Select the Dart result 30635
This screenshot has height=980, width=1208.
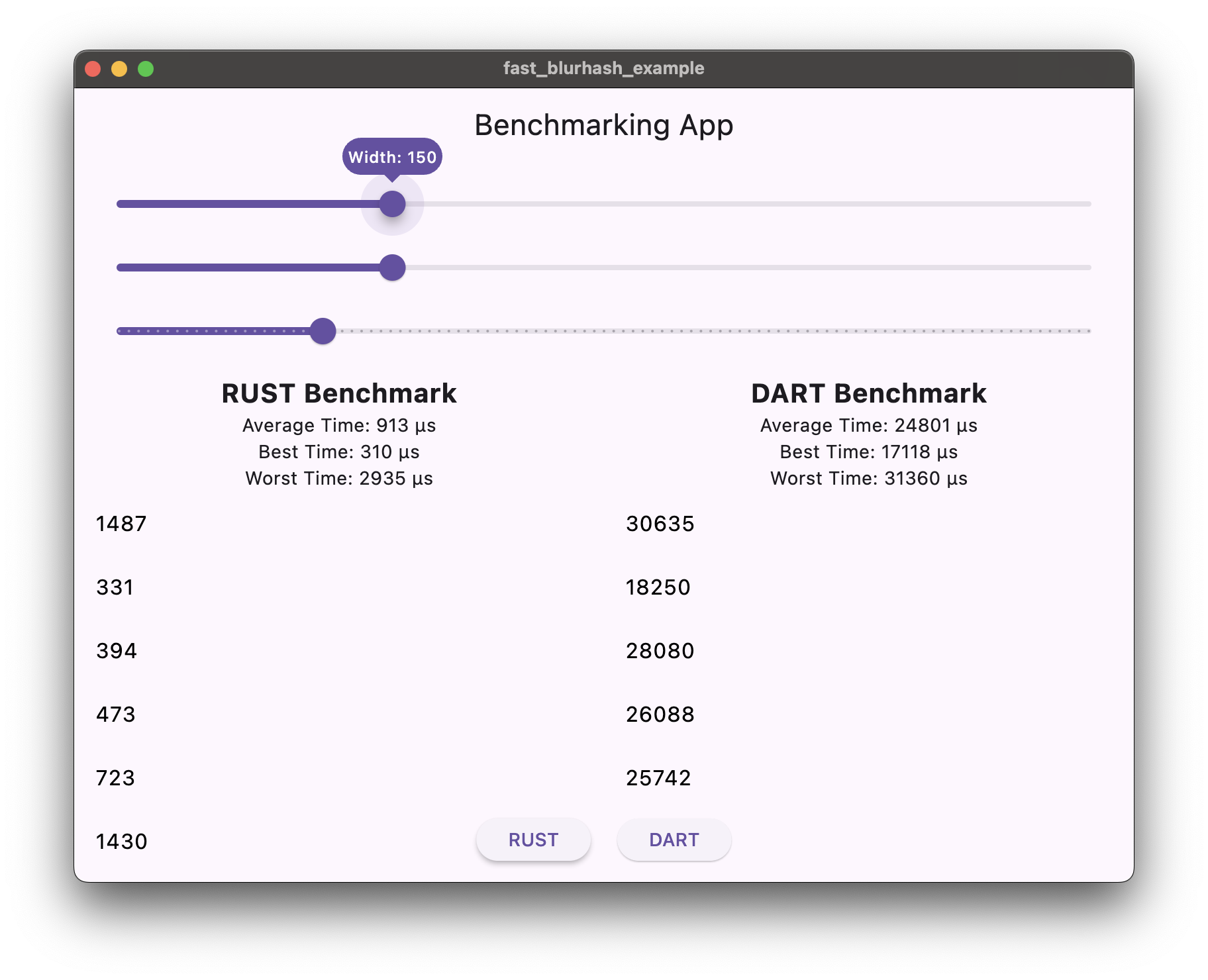pyautogui.click(x=660, y=524)
